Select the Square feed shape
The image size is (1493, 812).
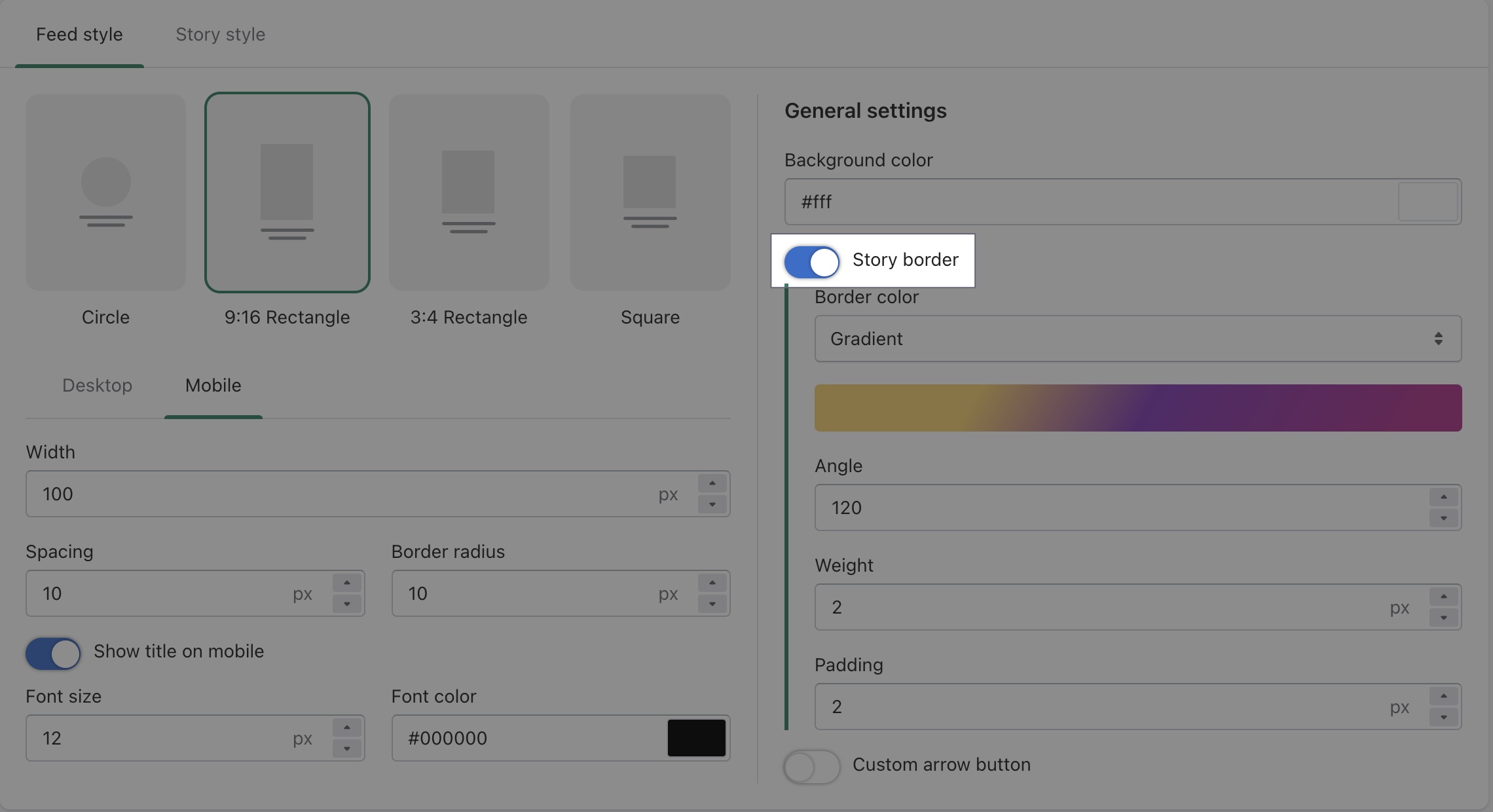coord(650,193)
